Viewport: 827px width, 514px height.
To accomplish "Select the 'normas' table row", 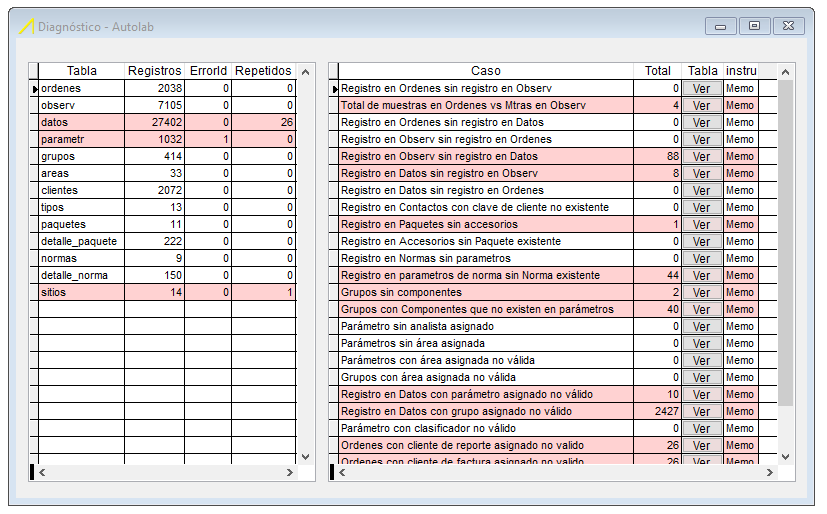I will [x=167, y=258].
